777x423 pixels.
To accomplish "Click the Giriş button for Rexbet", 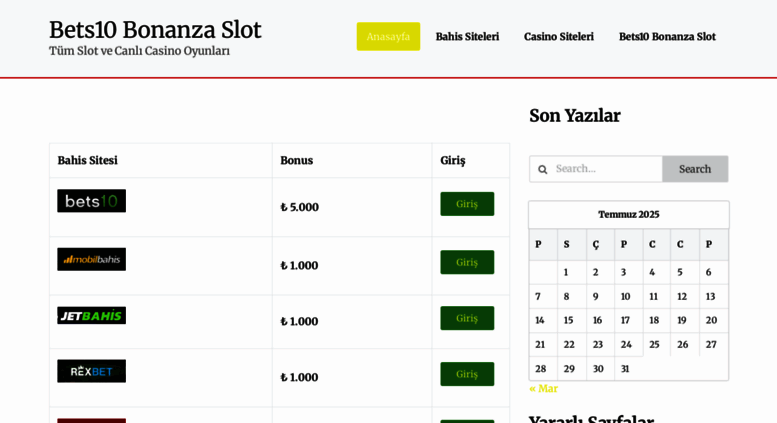I will click(x=467, y=374).
